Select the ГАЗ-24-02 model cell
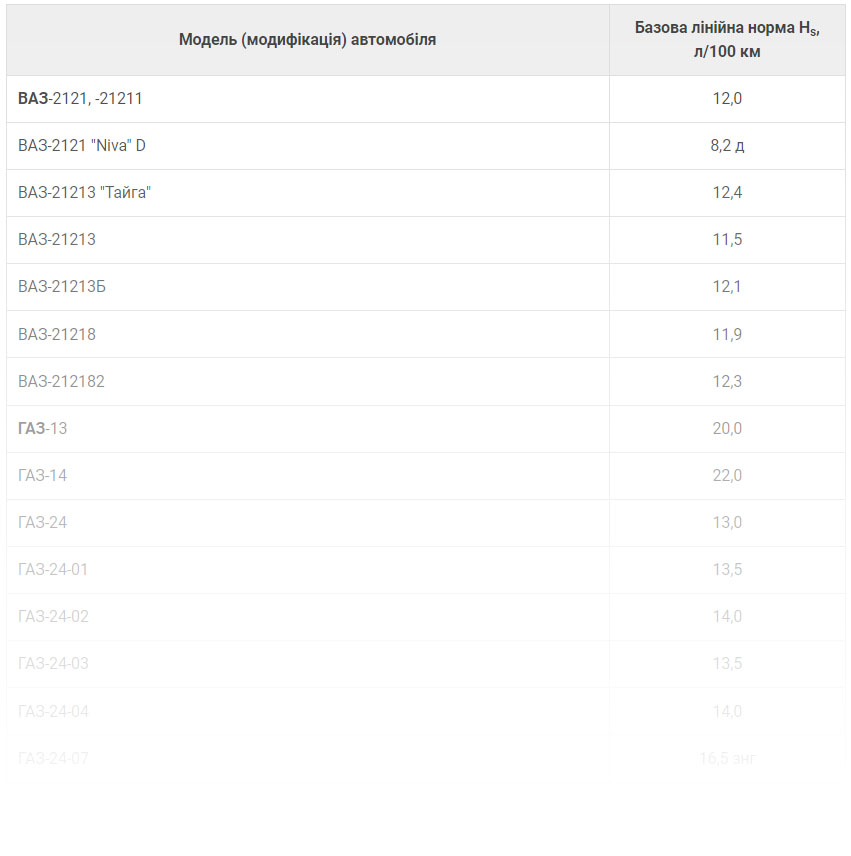This screenshot has height=856, width=851. pyautogui.click(x=307, y=617)
